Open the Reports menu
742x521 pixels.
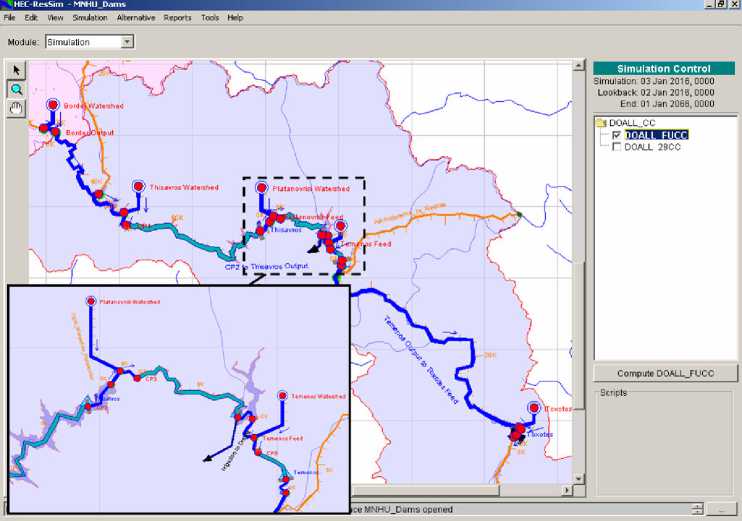point(177,18)
